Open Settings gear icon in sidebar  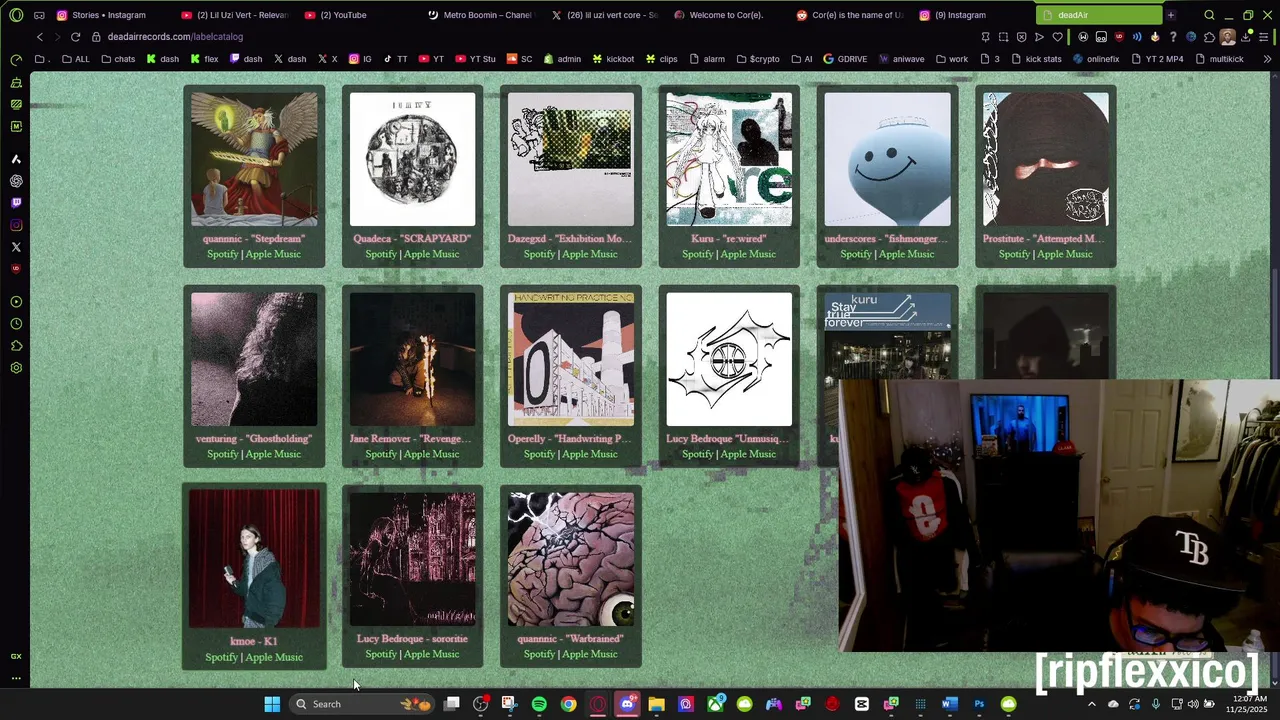click(16, 368)
